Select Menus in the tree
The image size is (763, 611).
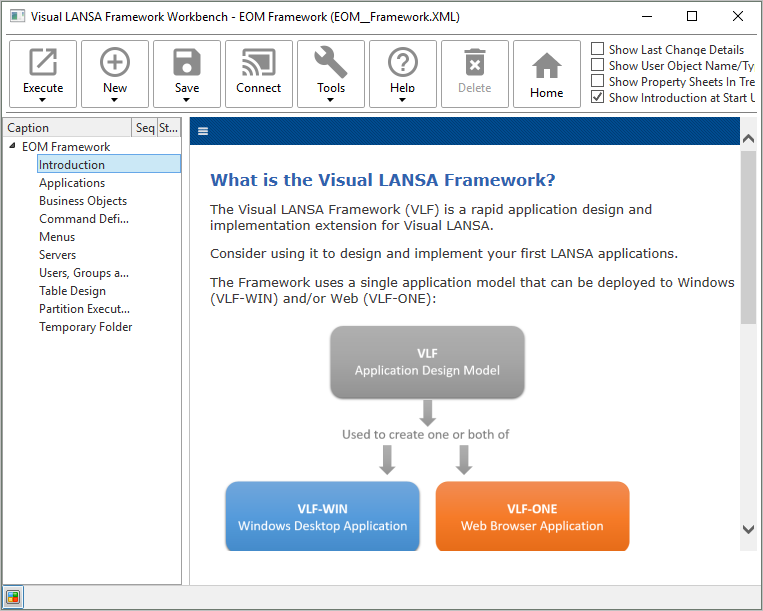pyautogui.click(x=57, y=237)
